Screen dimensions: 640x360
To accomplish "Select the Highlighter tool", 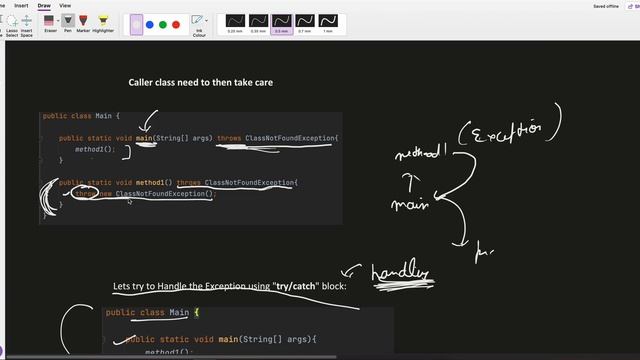I will click(103, 23).
